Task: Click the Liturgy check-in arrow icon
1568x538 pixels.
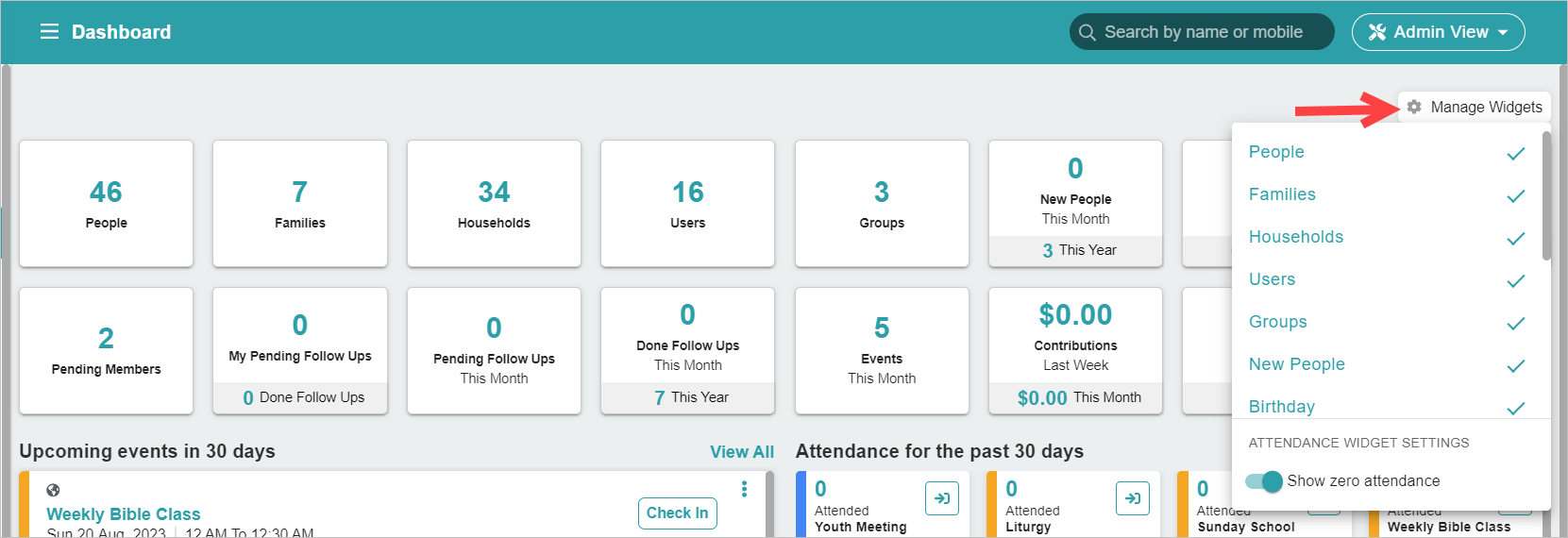Action: (1133, 498)
